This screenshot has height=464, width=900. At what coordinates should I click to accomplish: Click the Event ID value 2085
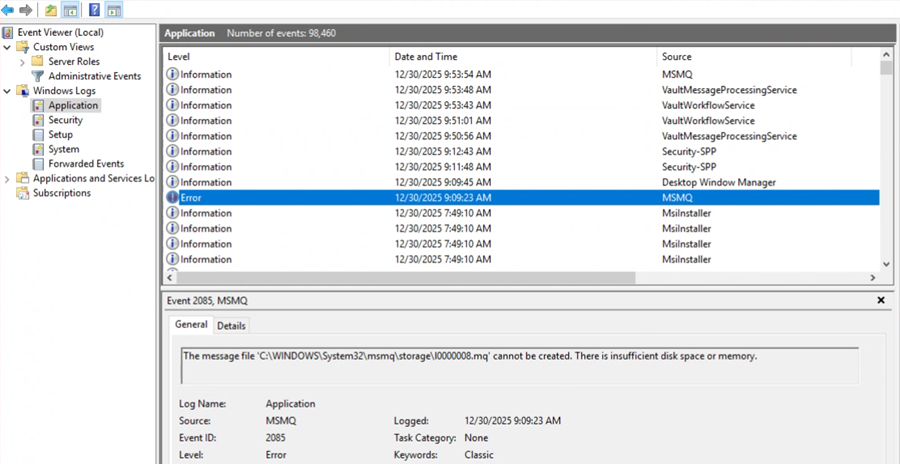pyautogui.click(x=276, y=438)
